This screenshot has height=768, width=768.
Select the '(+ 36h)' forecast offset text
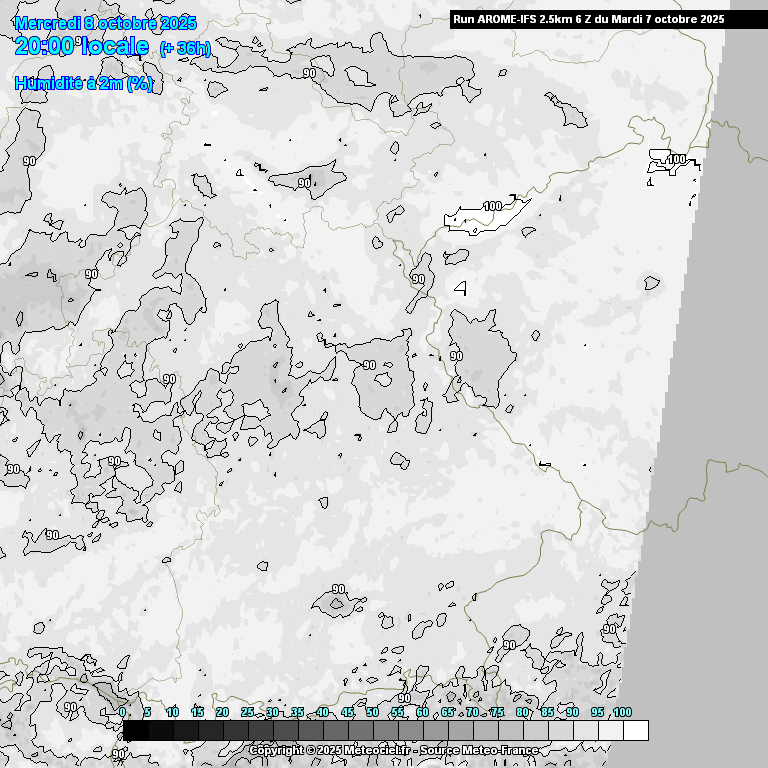pos(185,48)
